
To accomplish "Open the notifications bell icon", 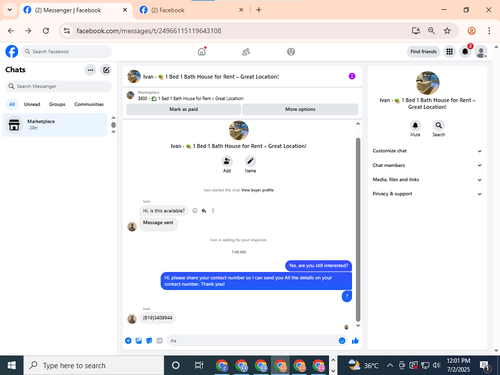I will pyautogui.click(x=465, y=52).
